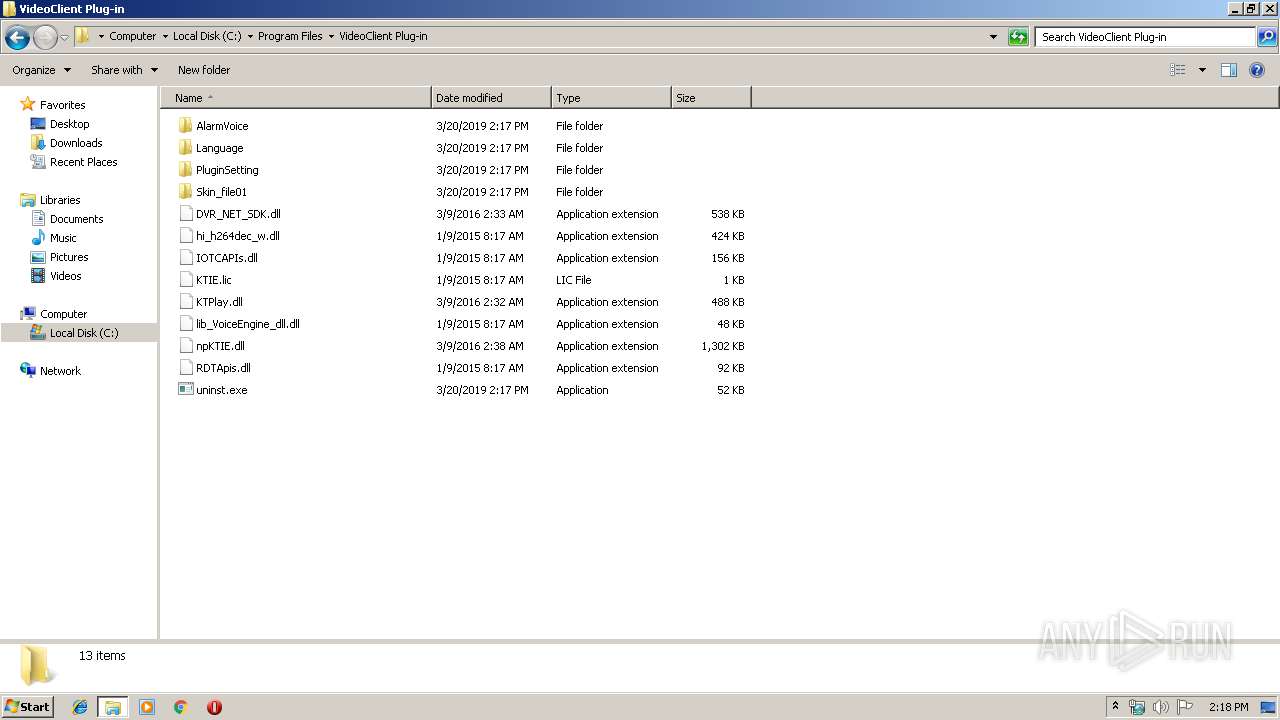Show the preview pane
The width and height of the screenshot is (1280, 720).
coord(1229,70)
